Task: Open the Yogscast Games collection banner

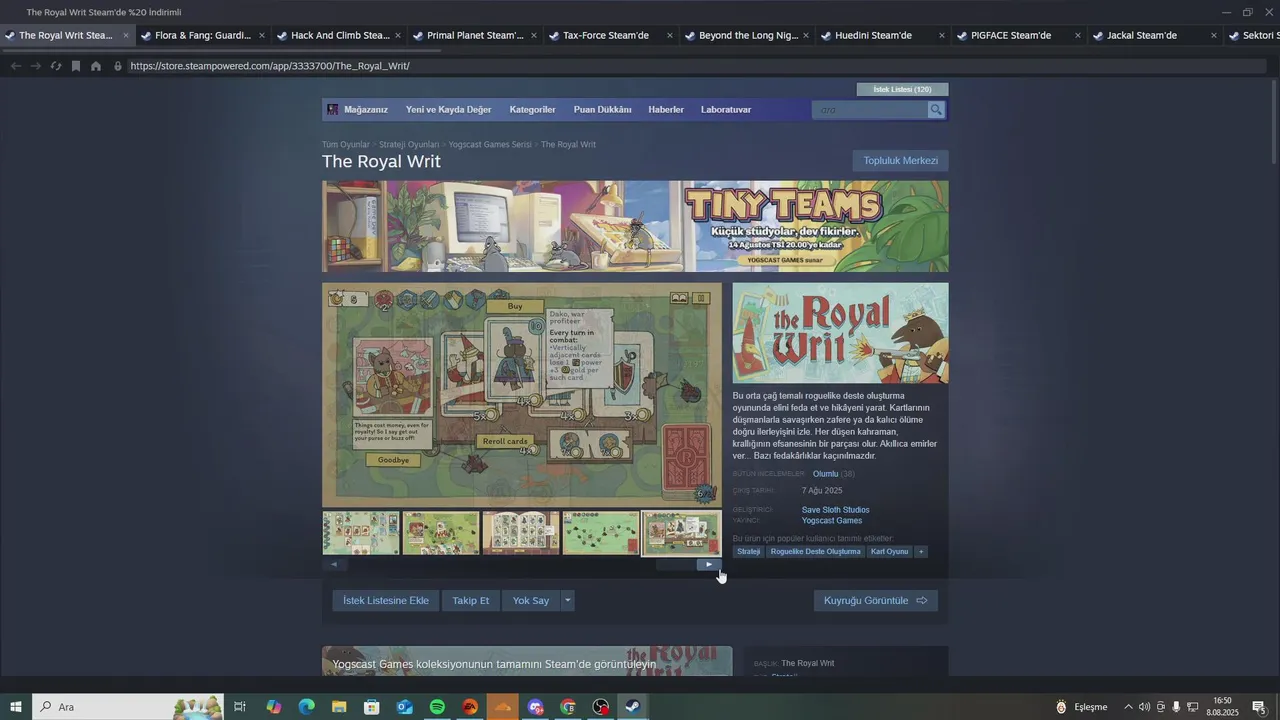Action: [x=527, y=662]
